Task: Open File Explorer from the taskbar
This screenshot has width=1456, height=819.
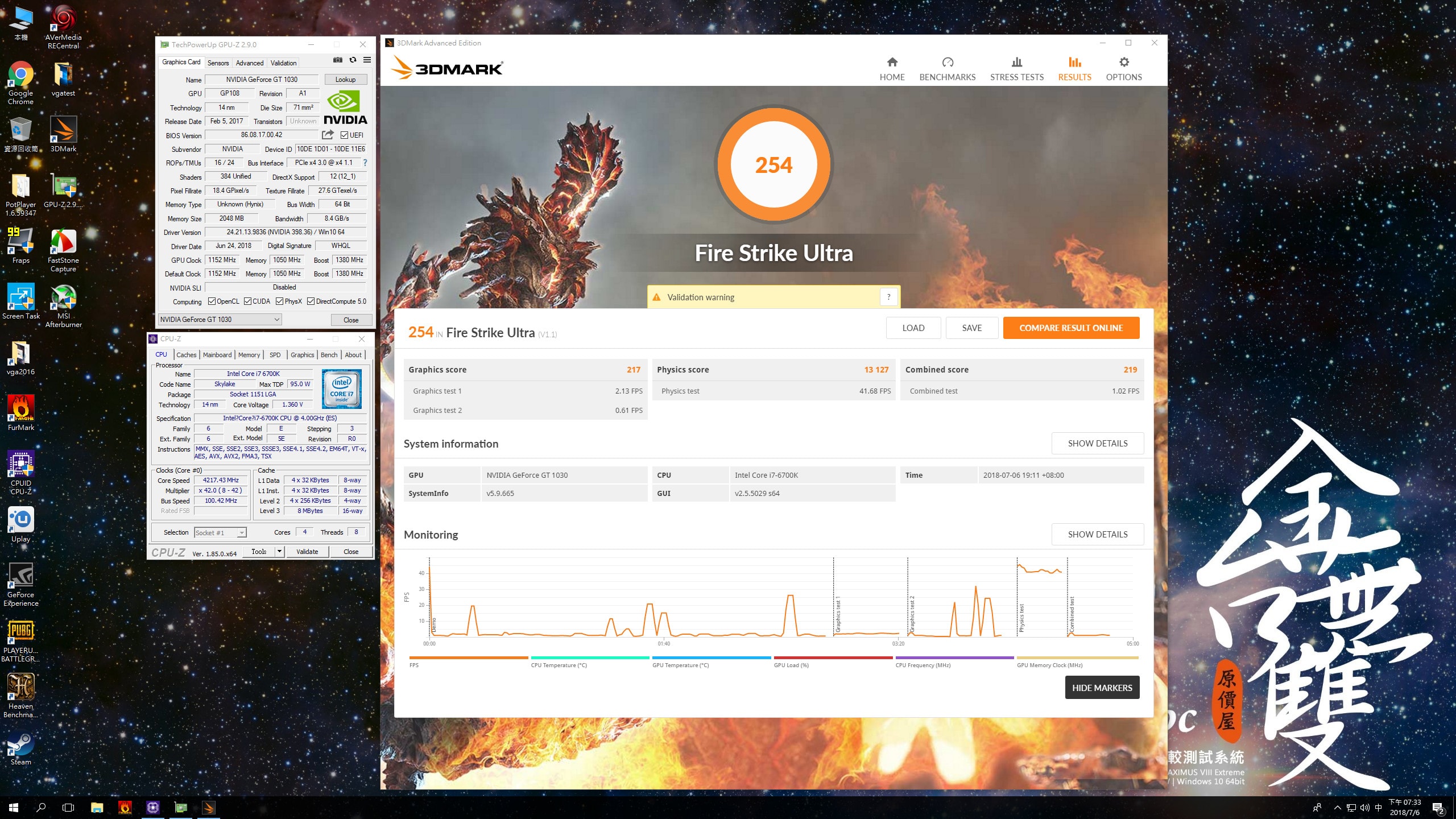Action: [x=97, y=808]
